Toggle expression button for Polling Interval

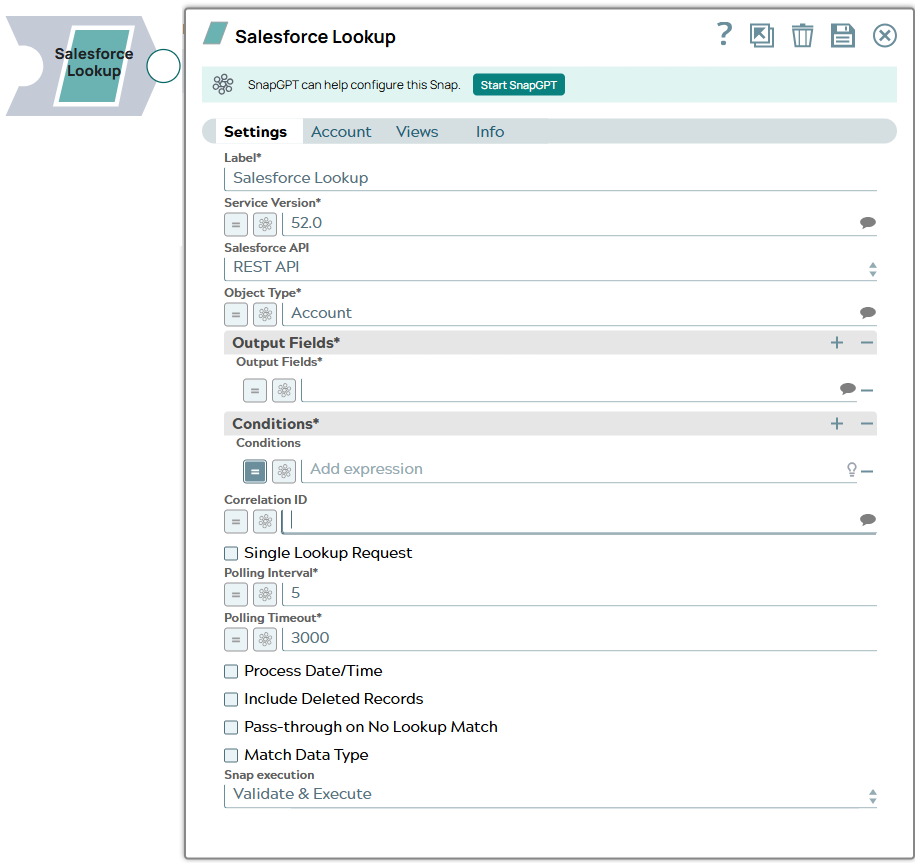point(236,595)
